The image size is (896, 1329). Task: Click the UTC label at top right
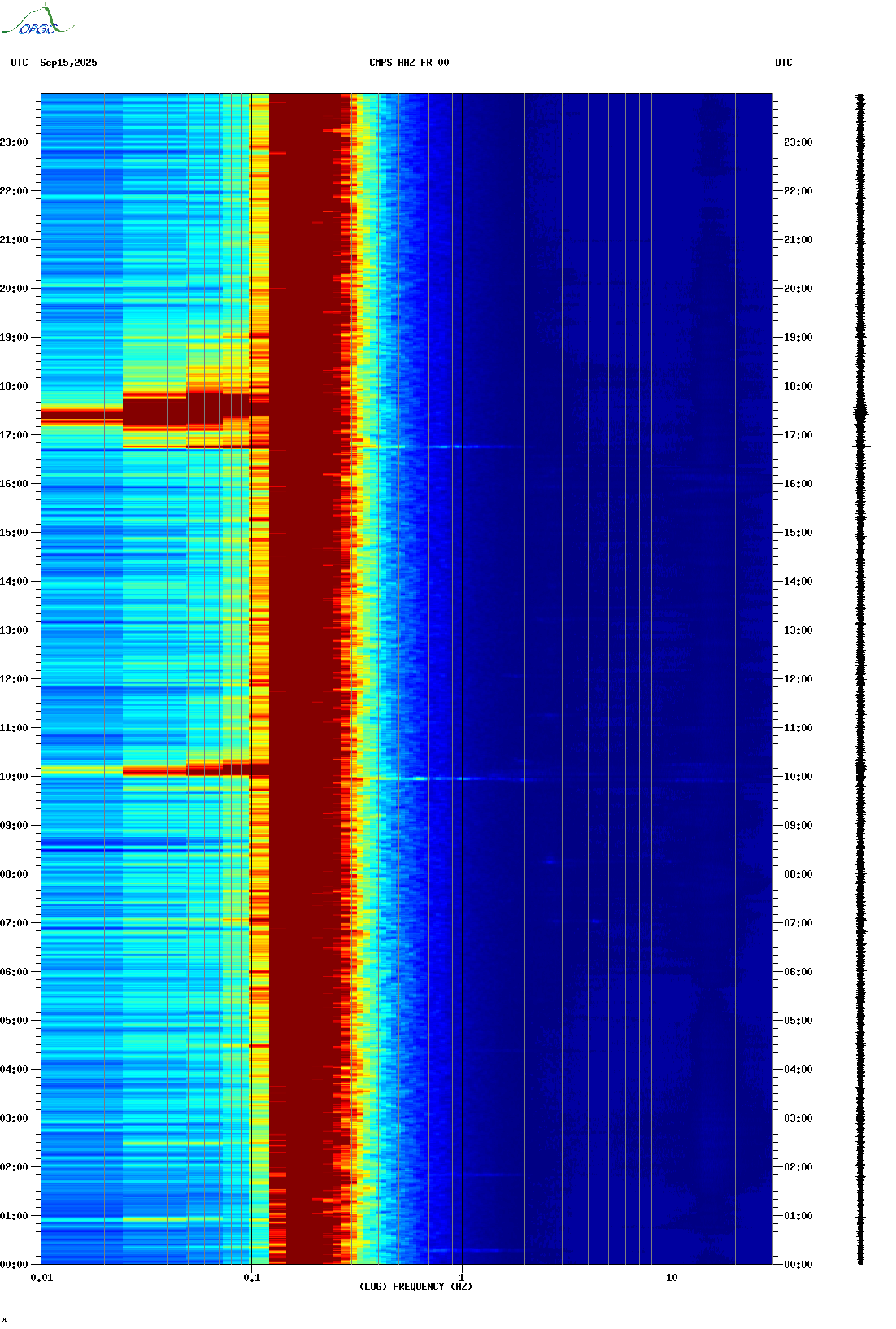784,63
